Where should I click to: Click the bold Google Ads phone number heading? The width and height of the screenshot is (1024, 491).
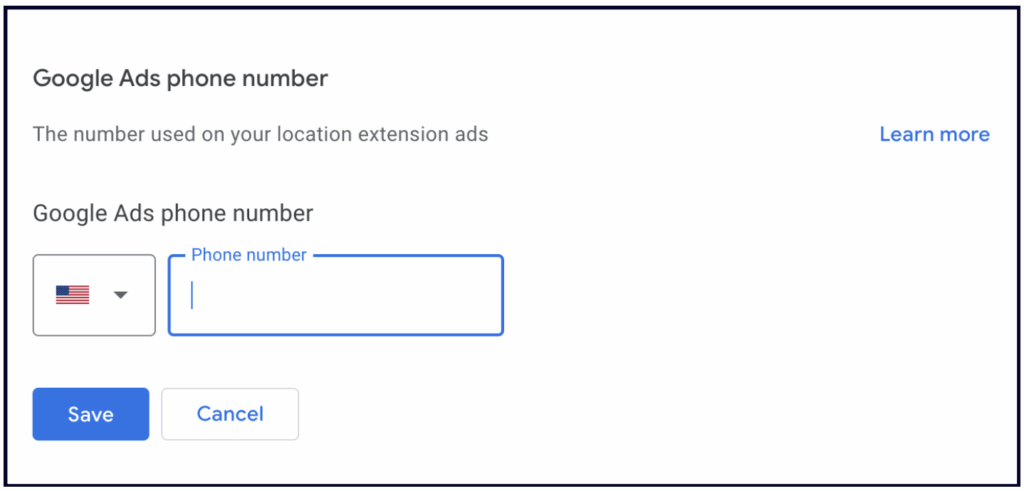[x=180, y=78]
